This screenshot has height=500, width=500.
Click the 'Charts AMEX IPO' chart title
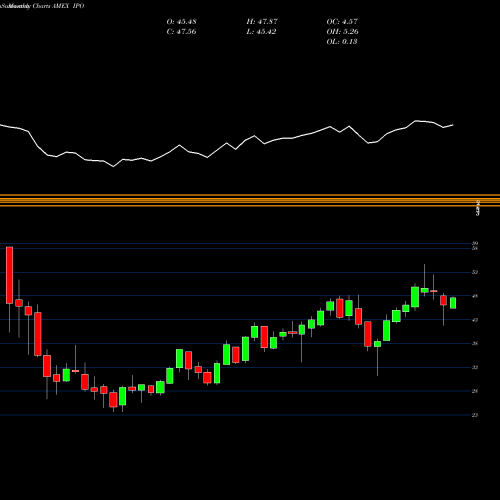(x=58, y=6)
